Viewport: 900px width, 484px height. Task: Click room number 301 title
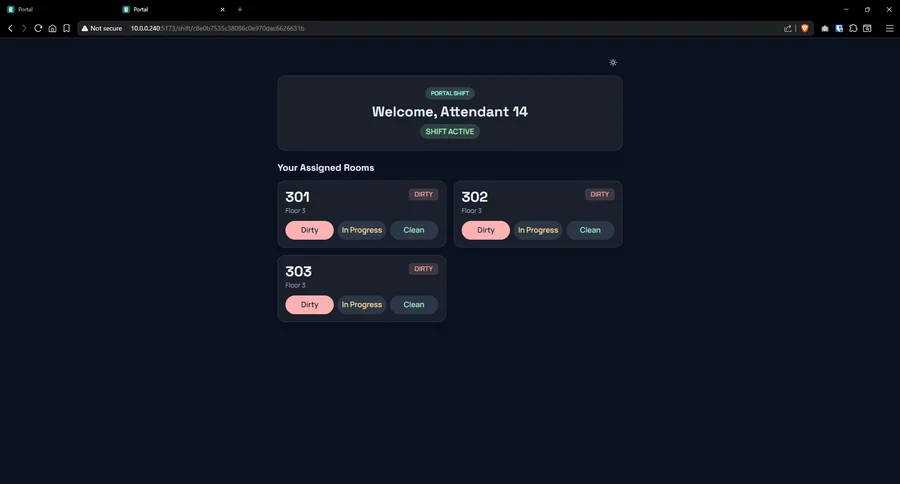(297, 197)
